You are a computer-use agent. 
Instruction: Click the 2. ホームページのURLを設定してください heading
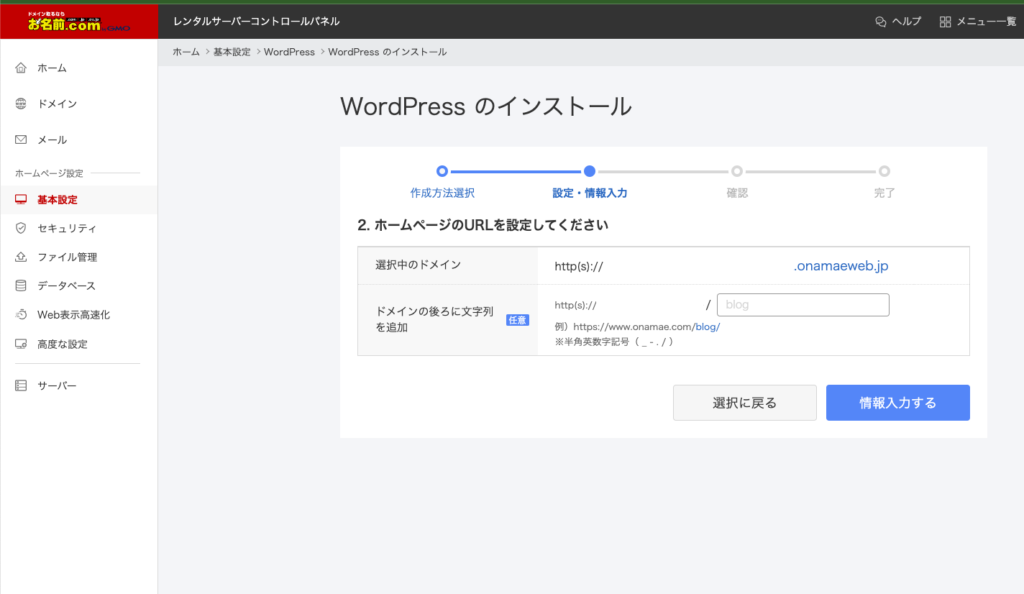tap(483, 225)
